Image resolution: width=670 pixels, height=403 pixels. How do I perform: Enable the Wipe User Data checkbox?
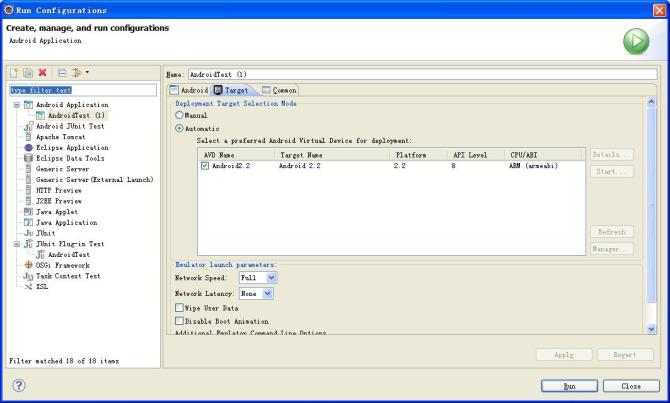(179, 308)
